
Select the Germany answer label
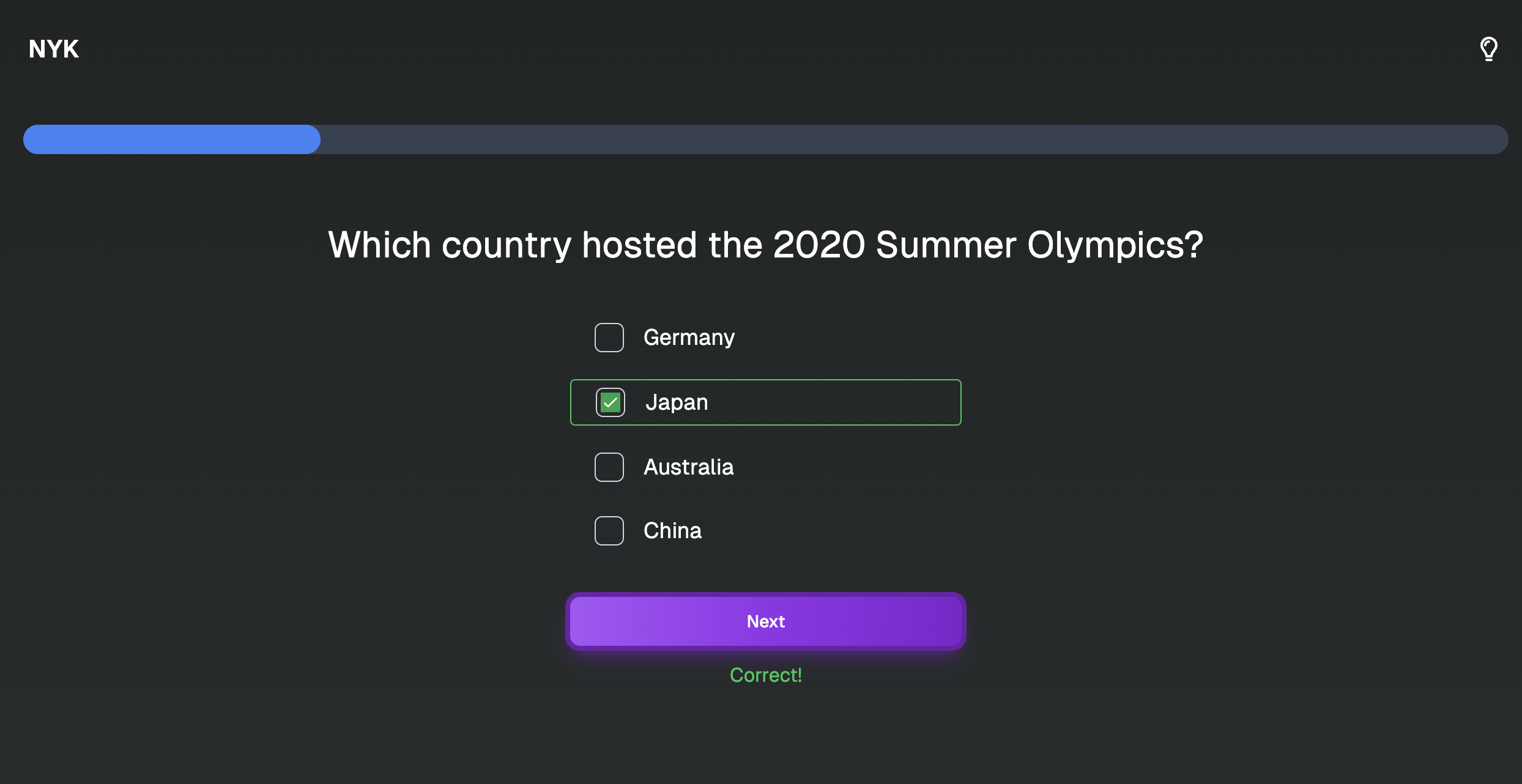(689, 338)
